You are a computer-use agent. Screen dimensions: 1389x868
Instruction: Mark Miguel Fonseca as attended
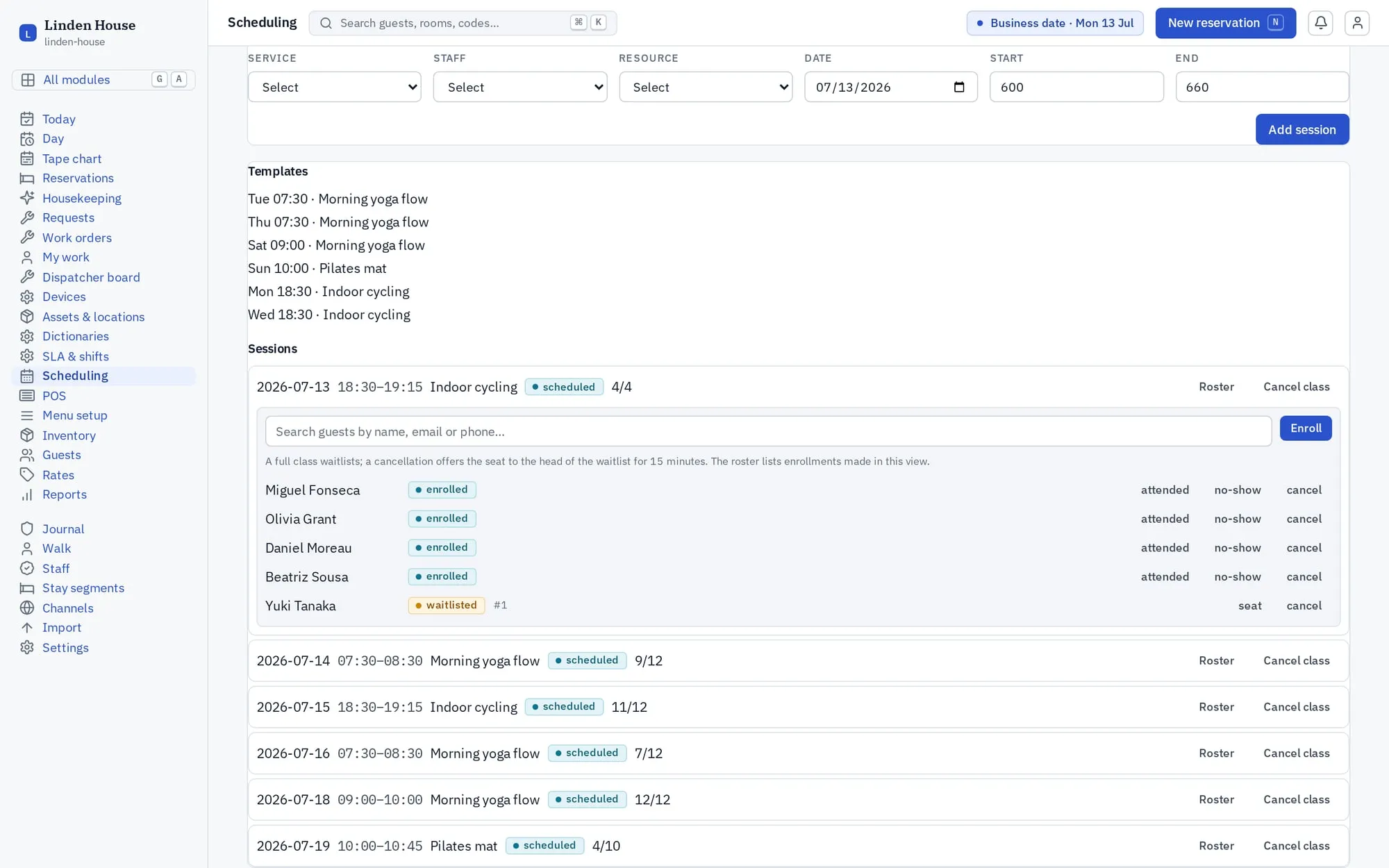point(1165,490)
